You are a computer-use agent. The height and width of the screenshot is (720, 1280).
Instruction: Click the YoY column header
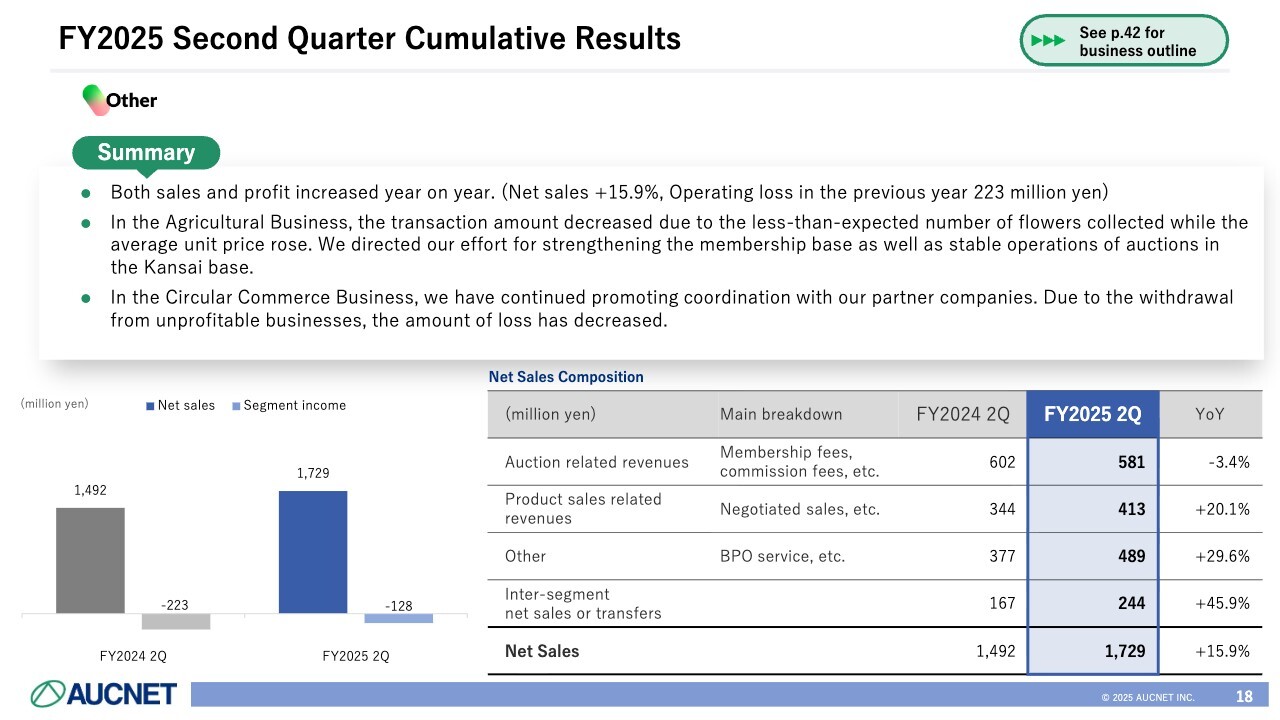1210,414
